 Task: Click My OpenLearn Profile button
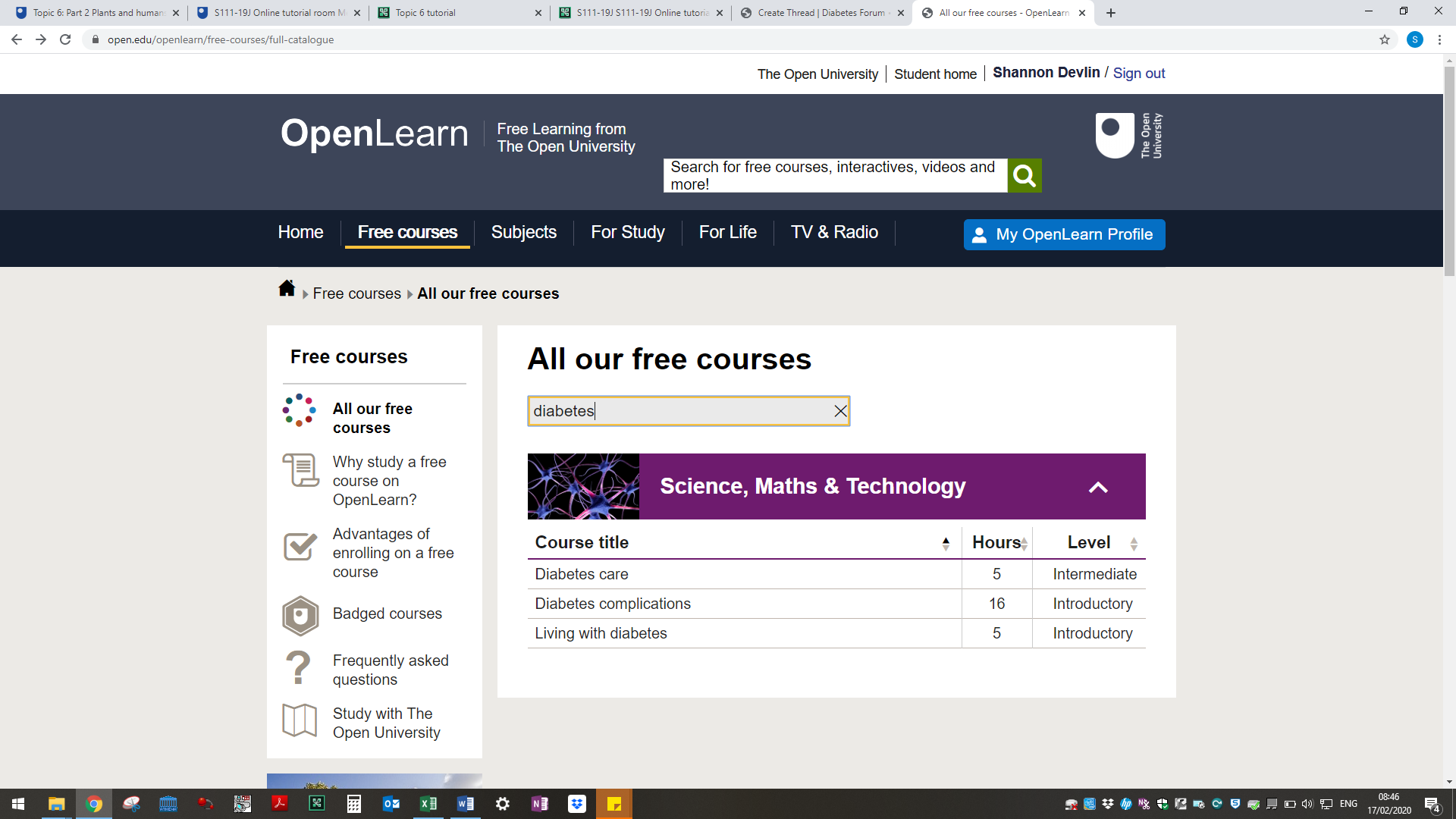1064,235
